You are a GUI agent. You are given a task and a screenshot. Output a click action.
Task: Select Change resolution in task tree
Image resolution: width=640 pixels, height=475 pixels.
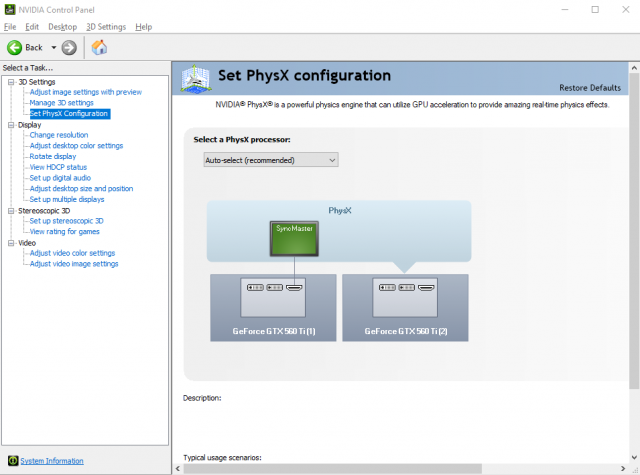coord(58,135)
